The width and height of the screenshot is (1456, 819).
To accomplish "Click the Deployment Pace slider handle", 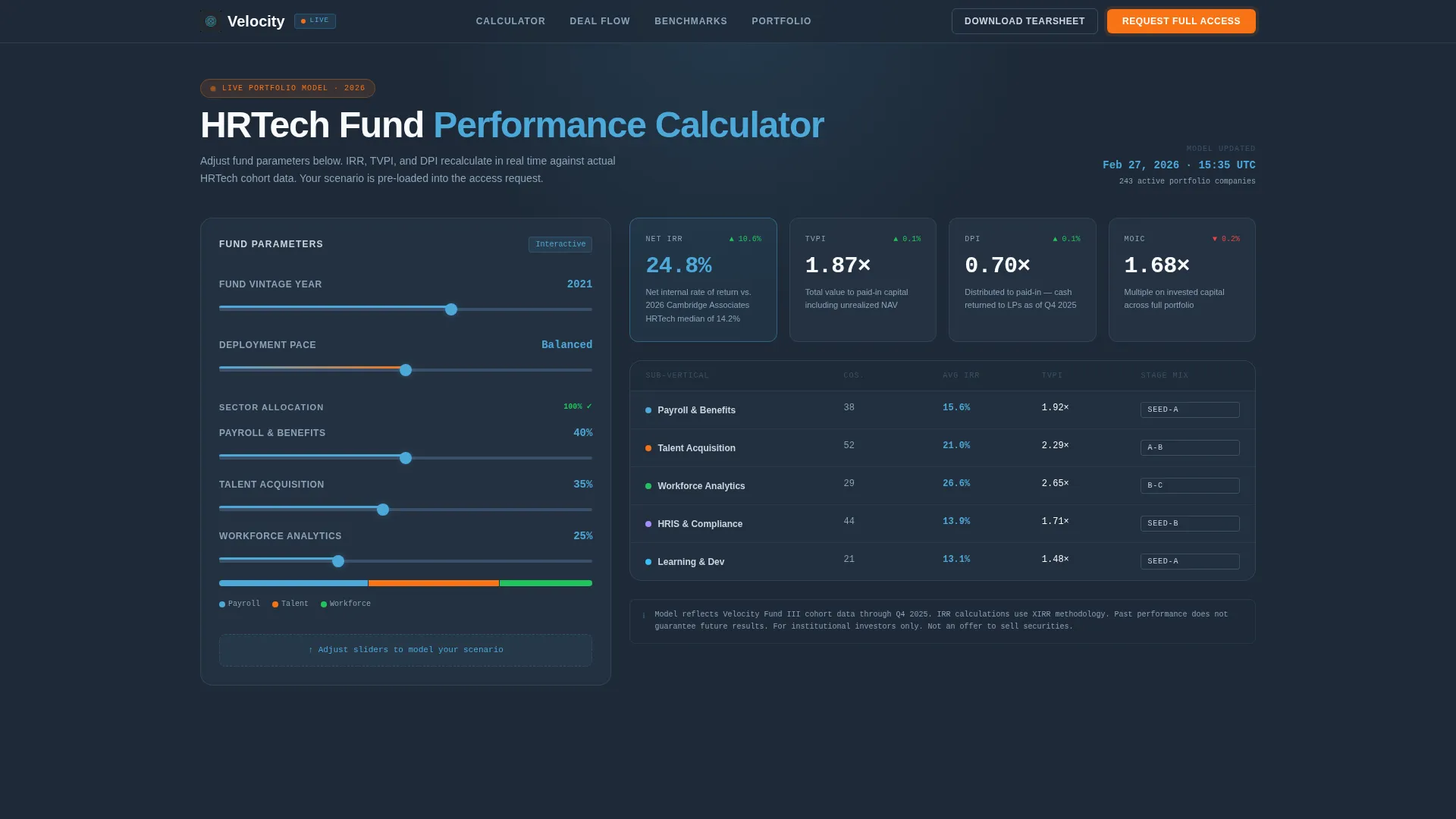I will point(406,370).
